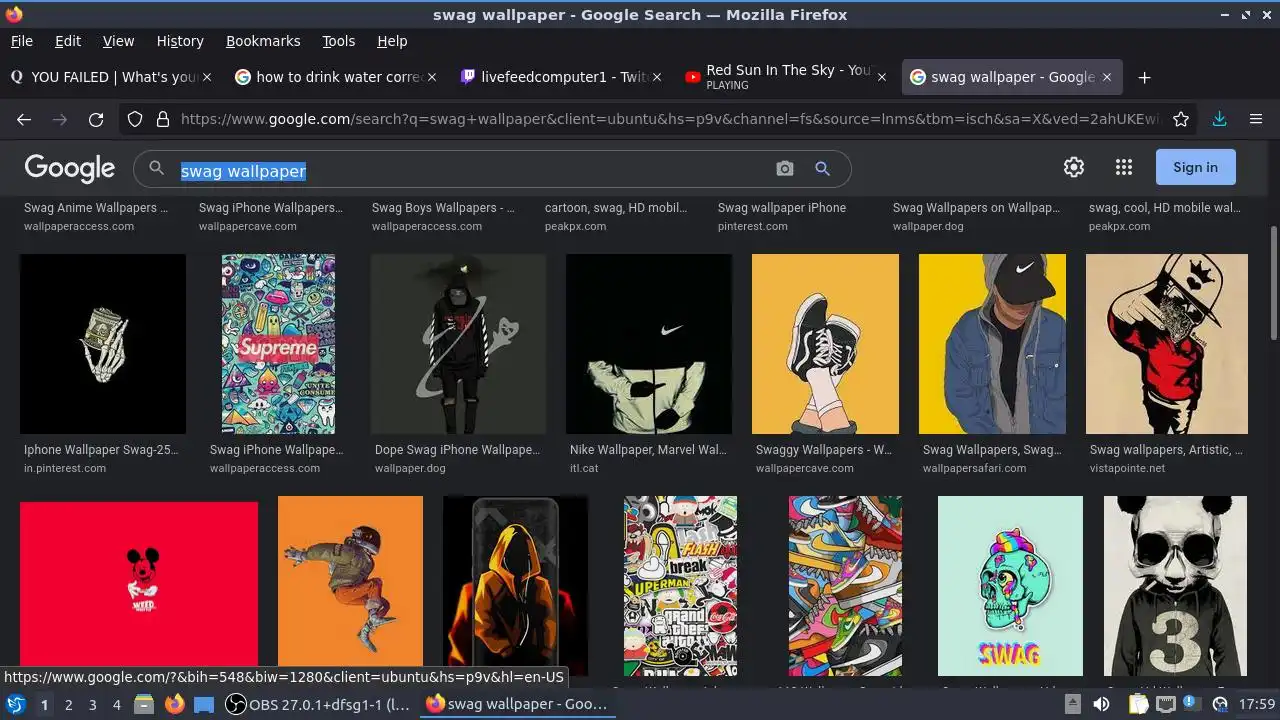Click the padlock site info icon
Image resolution: width=1280 pixels, height=720 pixels.
(162, 119)
